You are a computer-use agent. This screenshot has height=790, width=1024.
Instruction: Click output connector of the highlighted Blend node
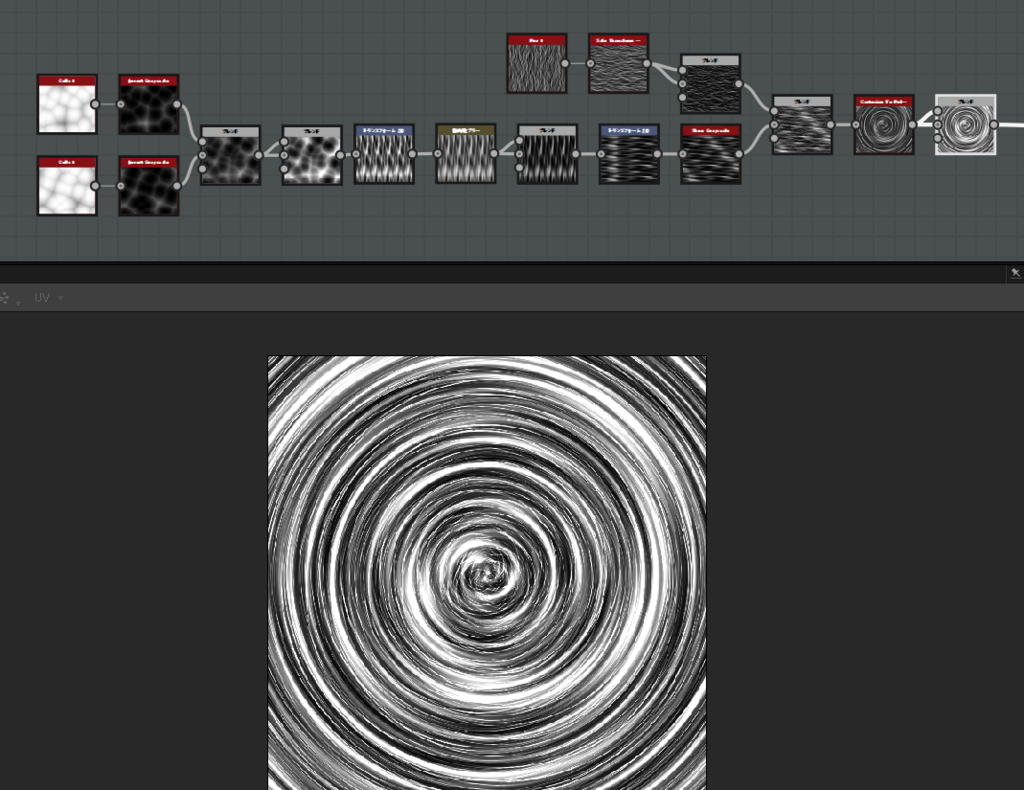click(993, 125)
